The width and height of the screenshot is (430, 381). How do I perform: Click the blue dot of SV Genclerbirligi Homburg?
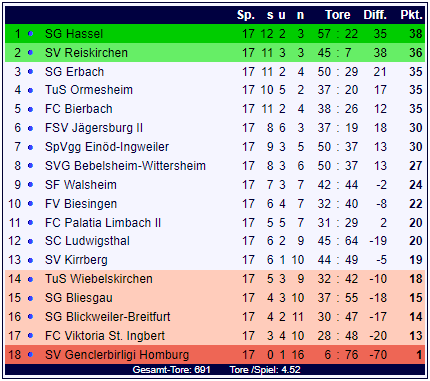[30, 355]
